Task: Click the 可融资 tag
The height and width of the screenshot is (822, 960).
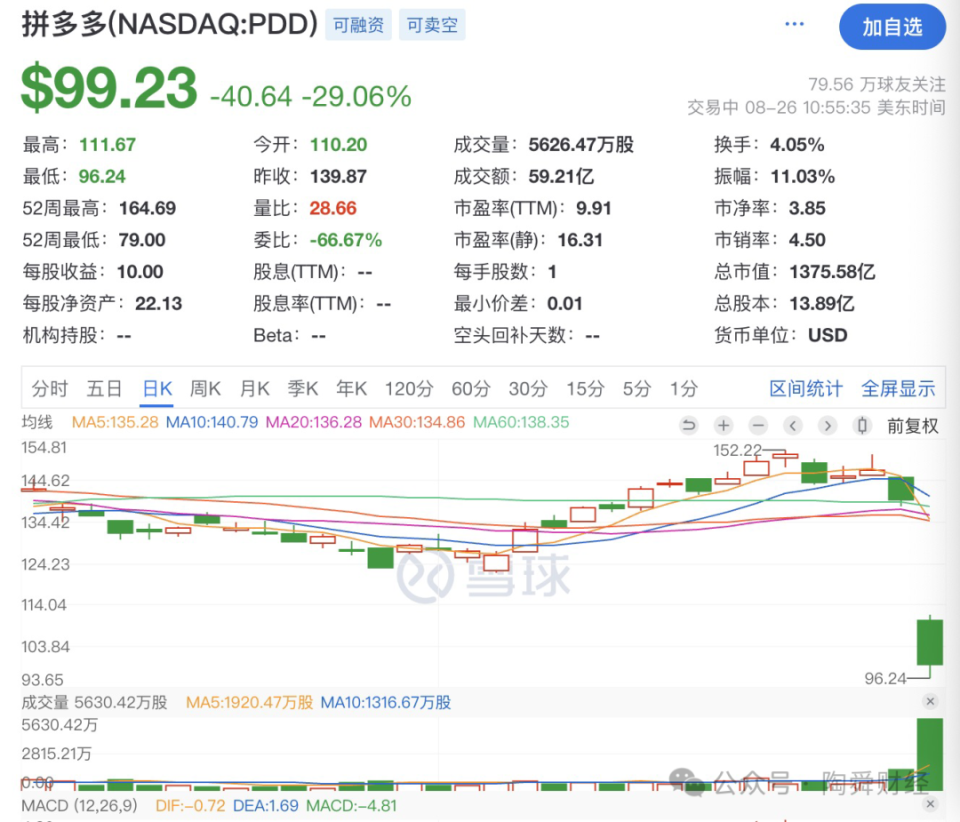Action: tap(358, 25)
